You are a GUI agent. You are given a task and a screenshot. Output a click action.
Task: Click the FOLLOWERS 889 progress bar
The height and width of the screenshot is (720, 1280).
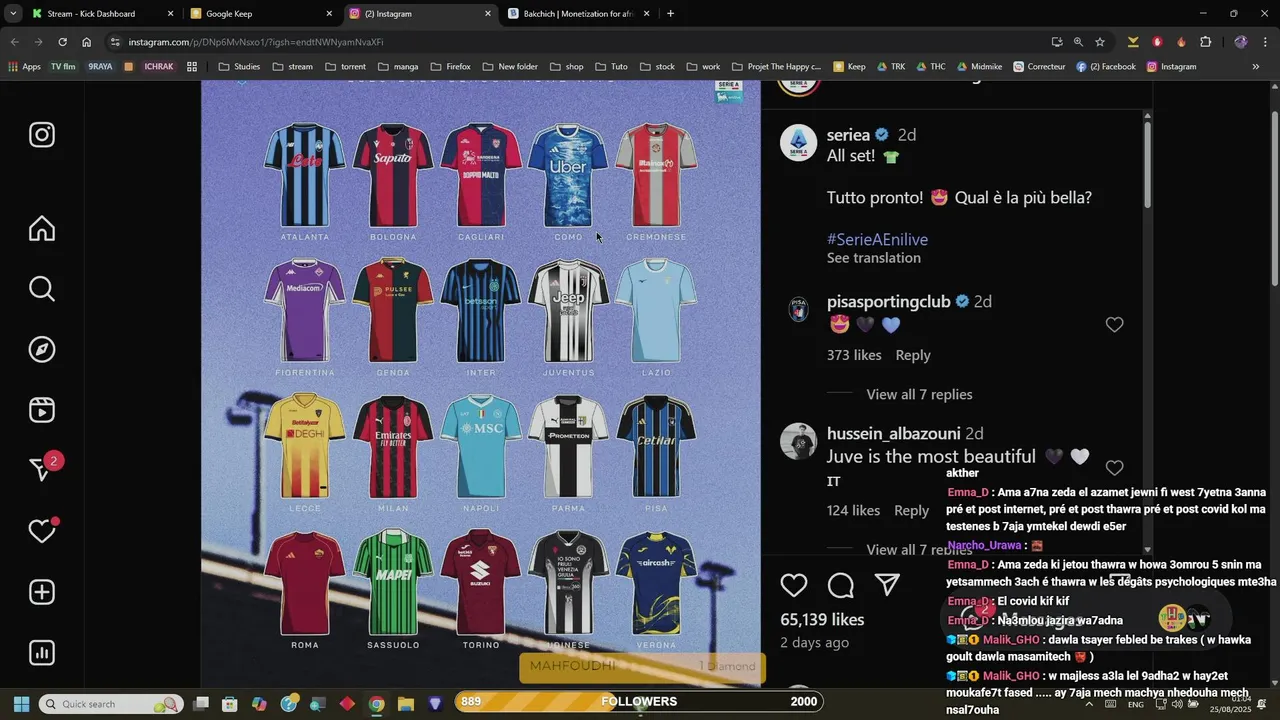coord(639,702)
